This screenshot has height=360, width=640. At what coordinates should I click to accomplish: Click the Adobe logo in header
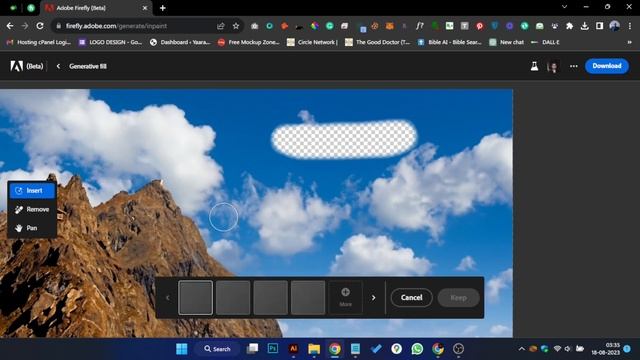[17, 66]
